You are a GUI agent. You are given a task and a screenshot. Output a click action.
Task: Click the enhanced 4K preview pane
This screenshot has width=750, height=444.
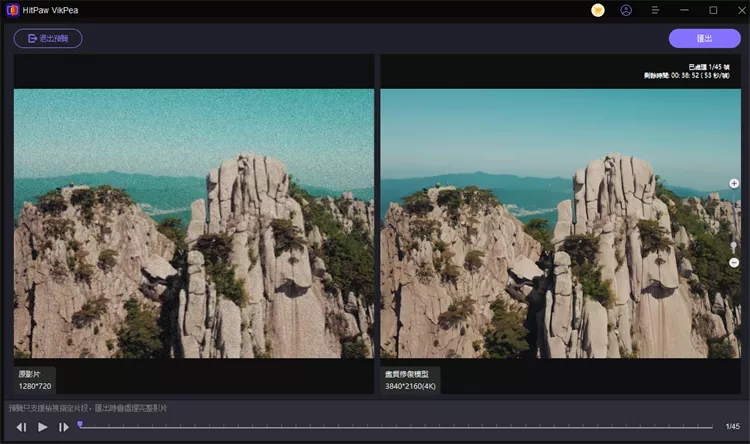pos(560,223)
